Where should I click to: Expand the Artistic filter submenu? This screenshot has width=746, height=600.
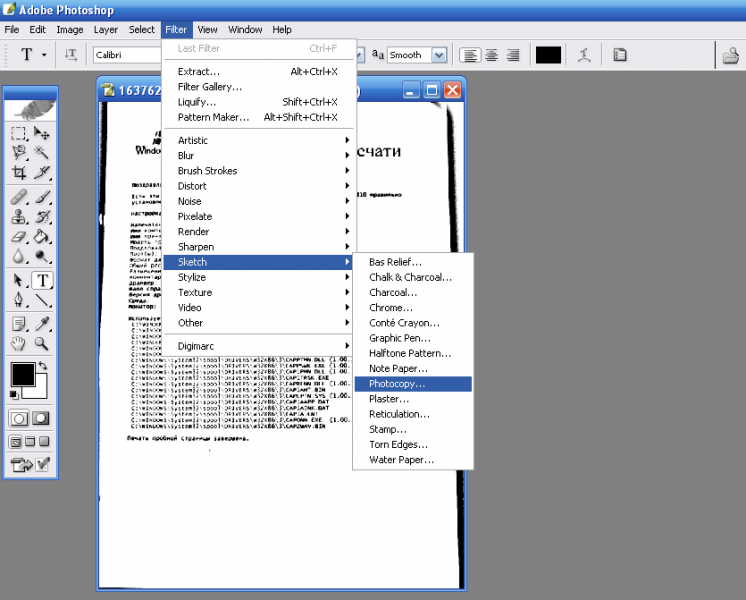[258, 140]
